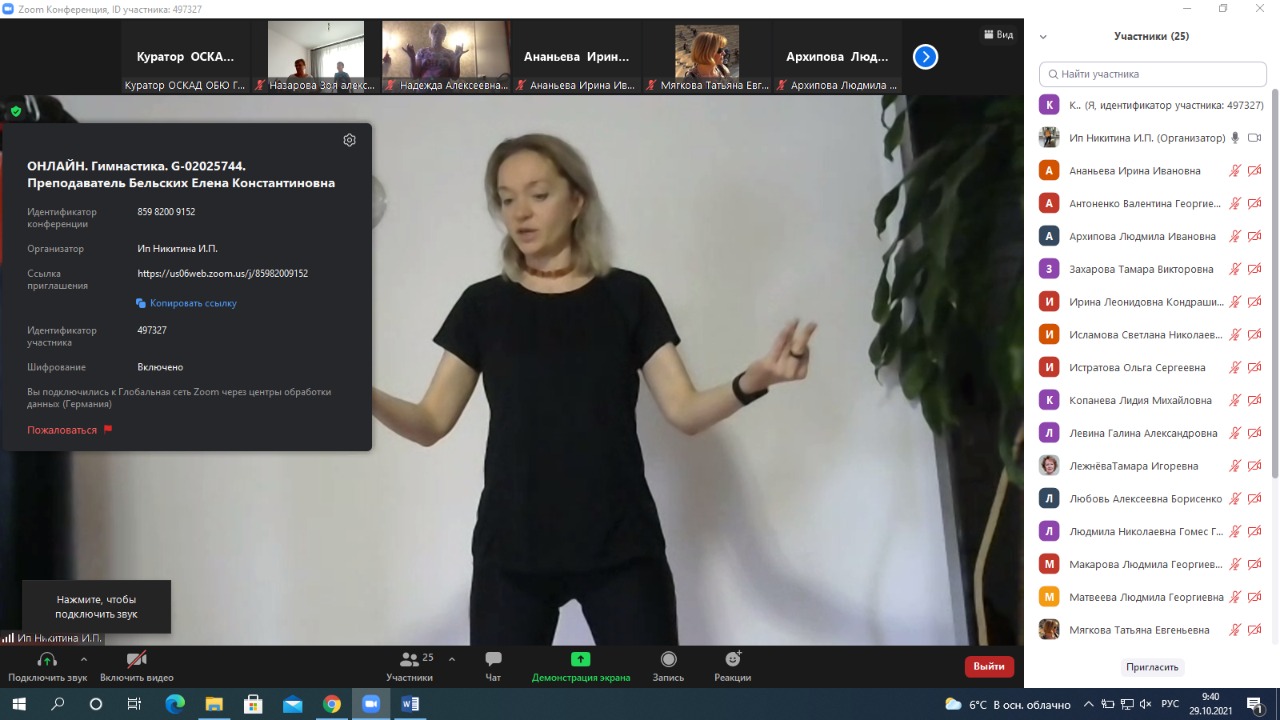
Task: Click camera-off icon for Копанева Лидия Михайловна
Action: click(1254, 400)
